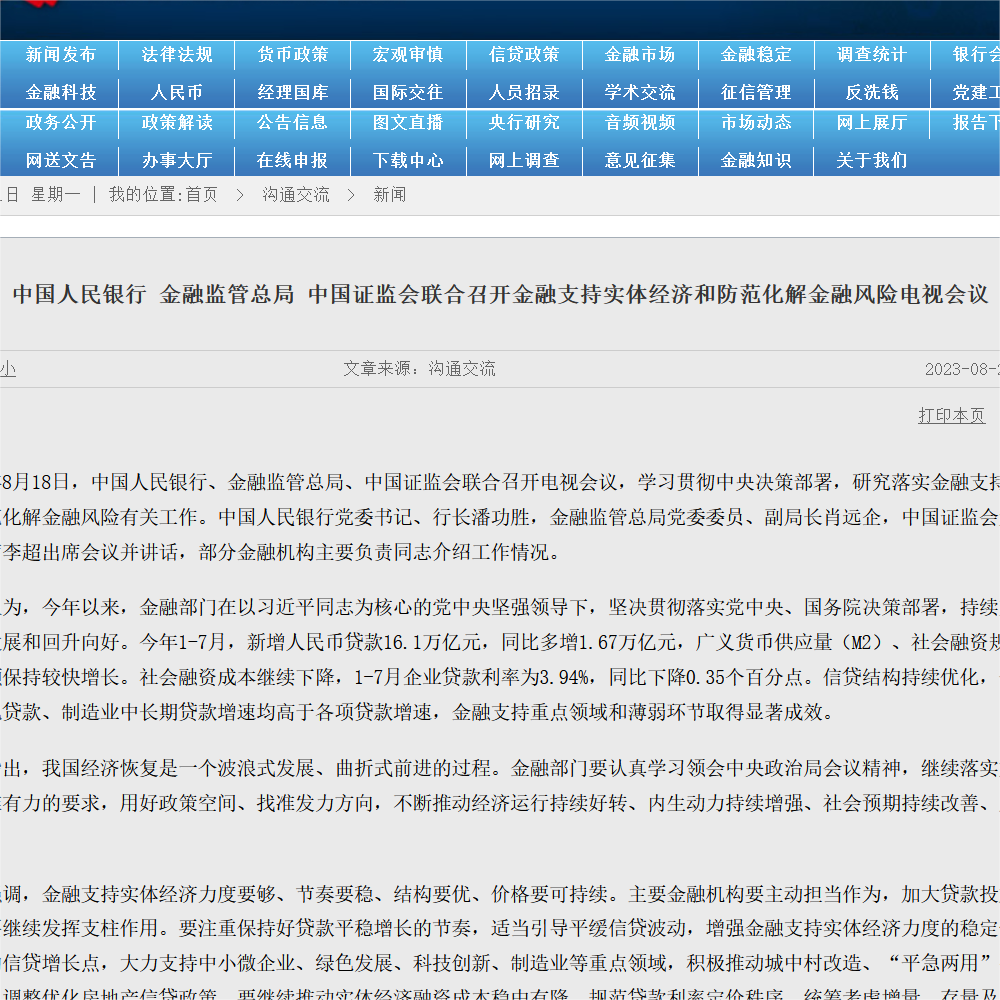This screenshot has height=1000, width=1000.
Task: Open the 信贷政策 menu item
Action: [524, 55]
